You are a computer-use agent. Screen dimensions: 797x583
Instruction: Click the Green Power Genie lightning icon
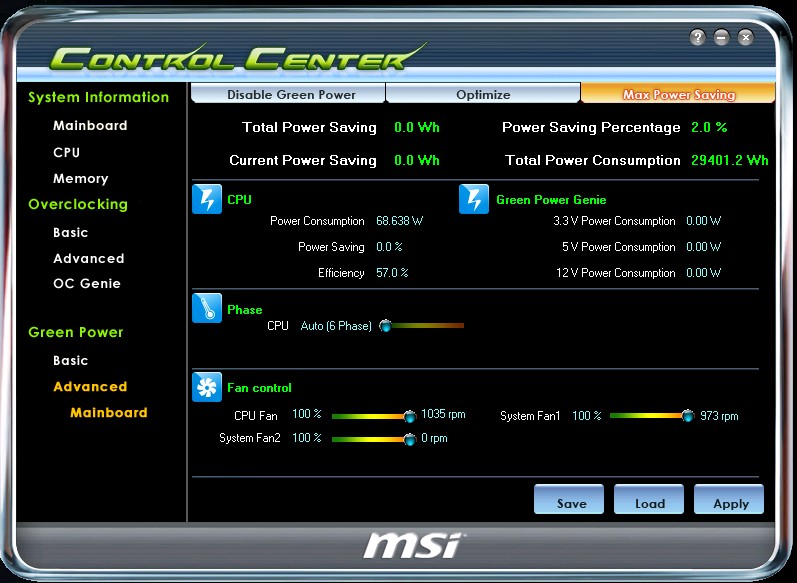(x=474, y=199)
